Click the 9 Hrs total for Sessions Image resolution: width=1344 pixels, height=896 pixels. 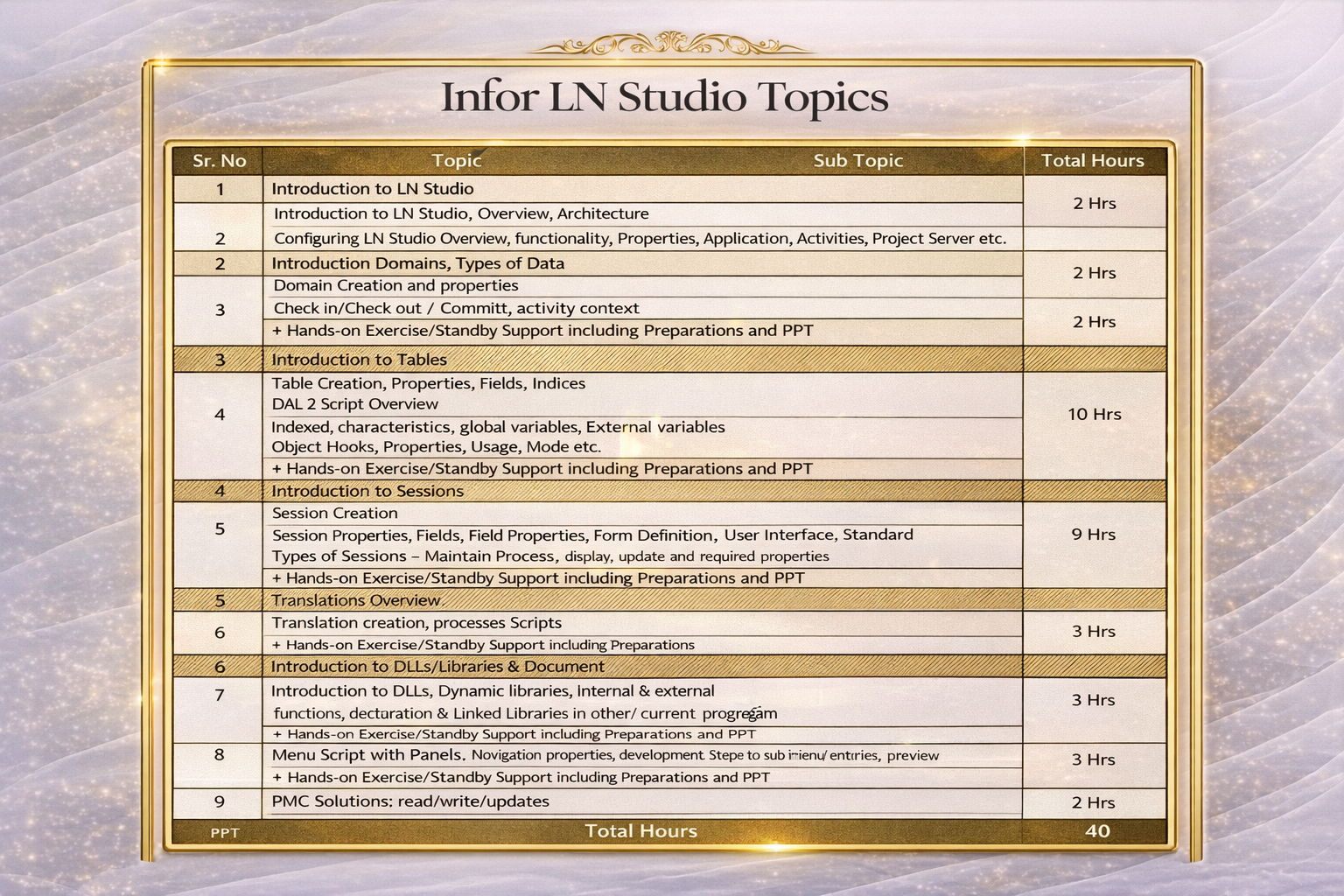pyautogui.click(x=1093, y=534)
